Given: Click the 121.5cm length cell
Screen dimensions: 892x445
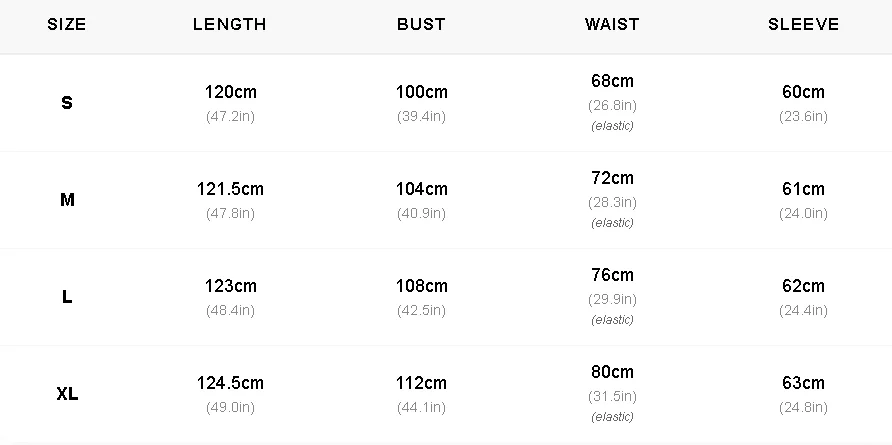Looking at the screenshot, I should (x=230, y=189).
